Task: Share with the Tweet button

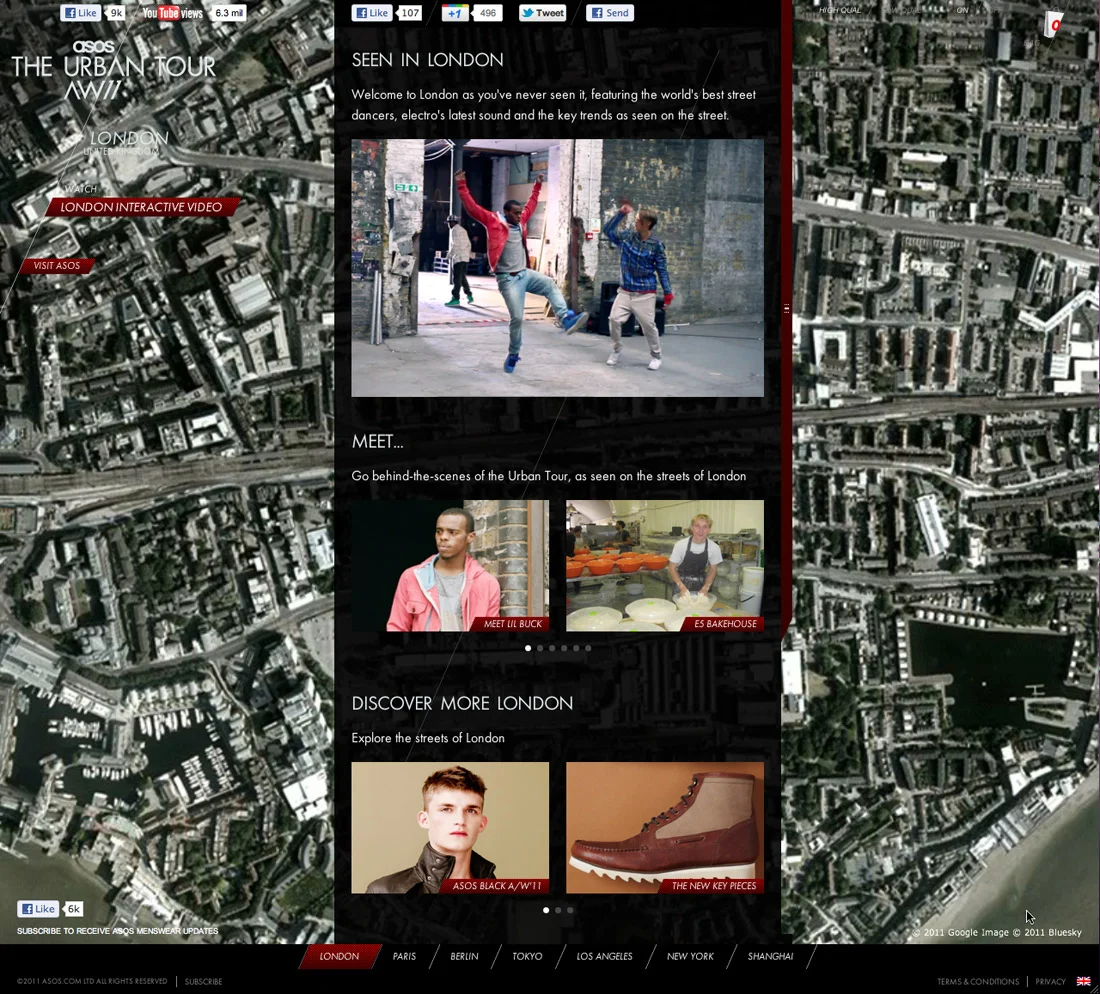Action: tap(542, 13)
